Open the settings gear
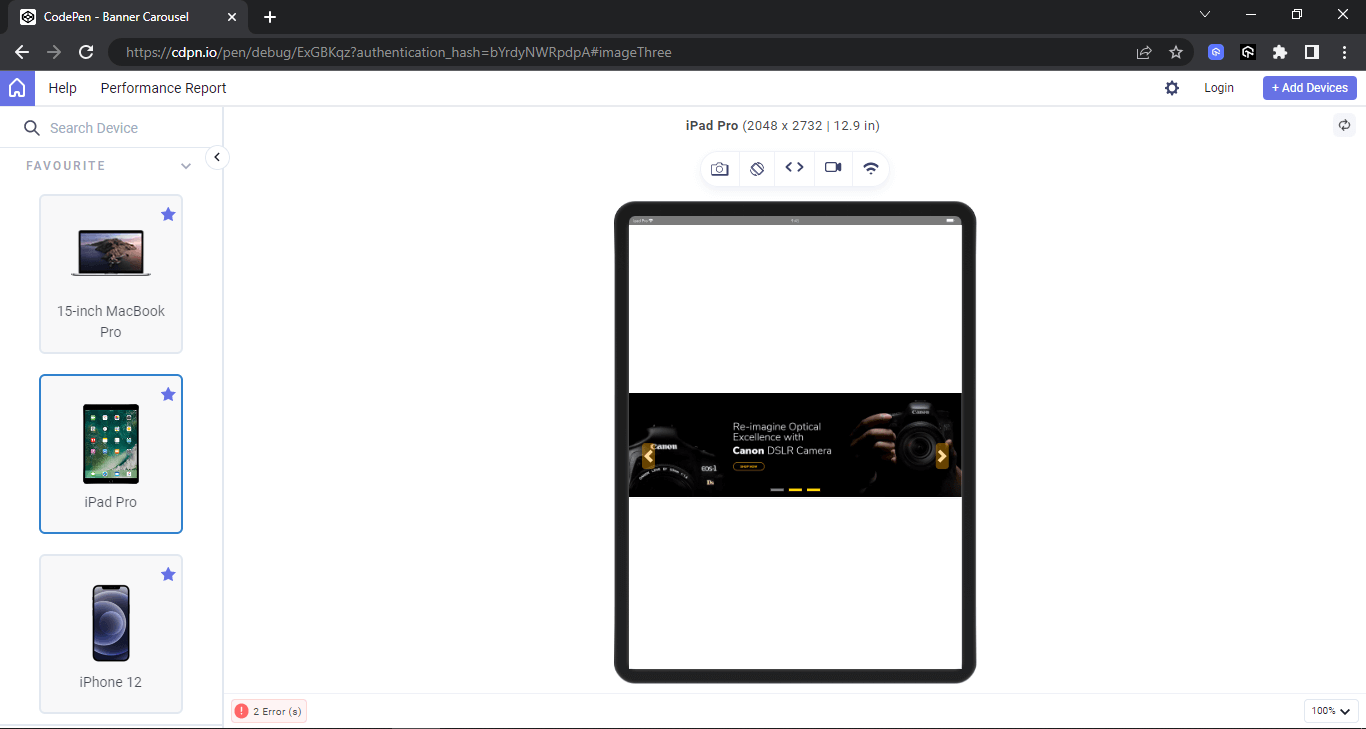 [1171, 88]
